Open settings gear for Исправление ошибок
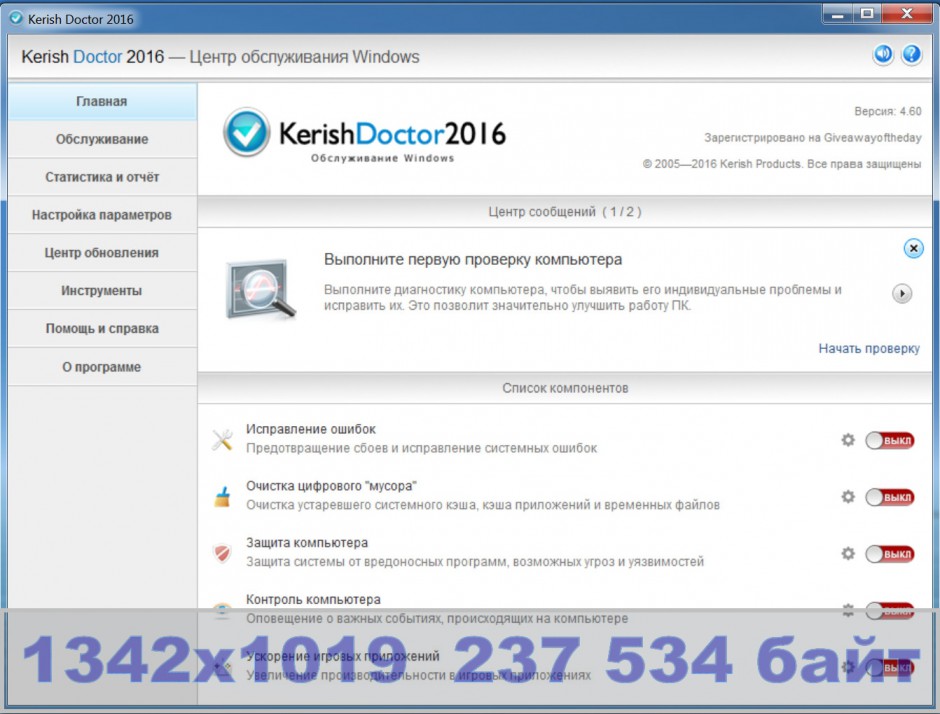 point(848,440)
